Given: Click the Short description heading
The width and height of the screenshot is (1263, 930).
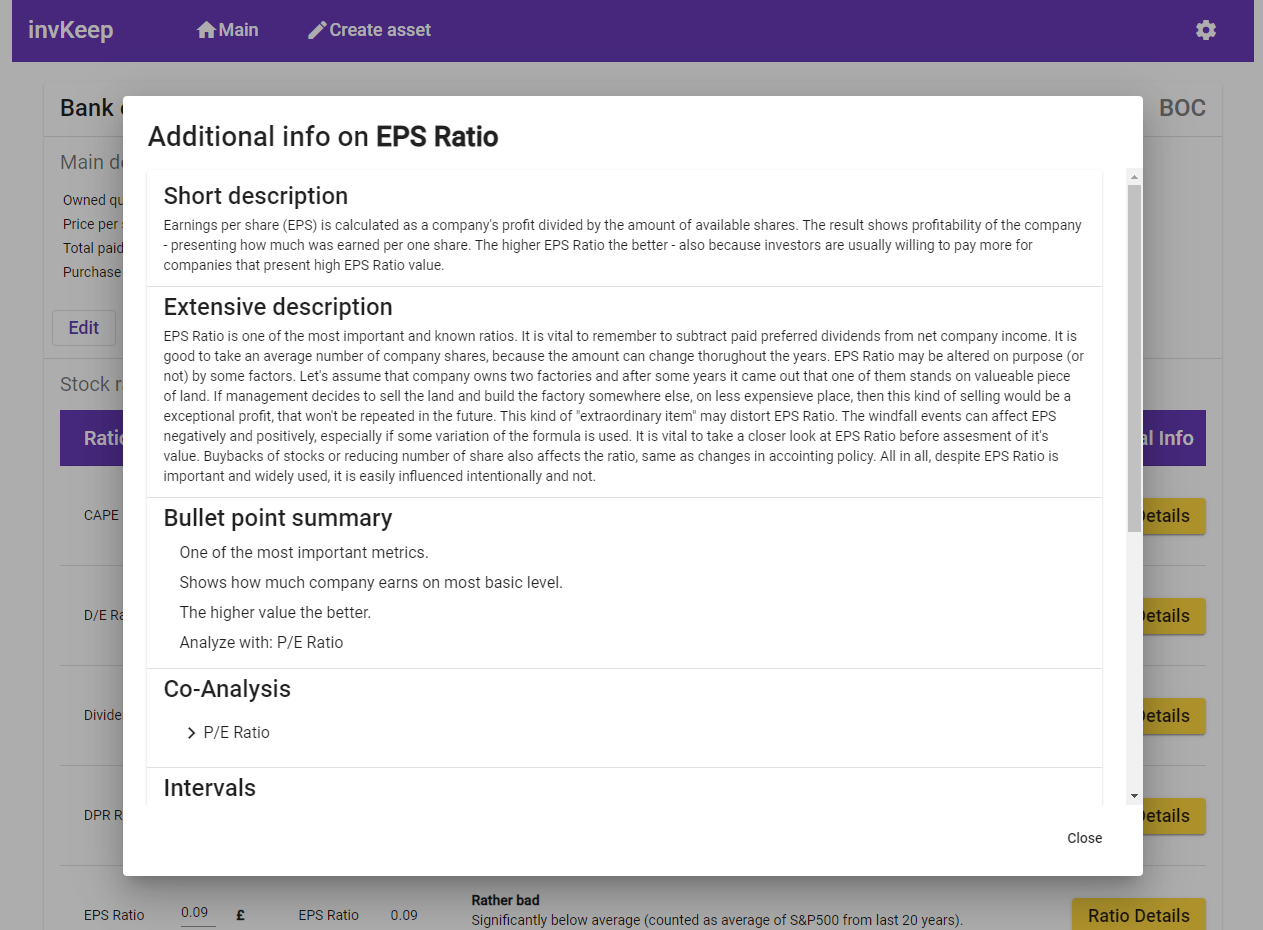Looking at the screenshot, I should [x=256, y=196].
